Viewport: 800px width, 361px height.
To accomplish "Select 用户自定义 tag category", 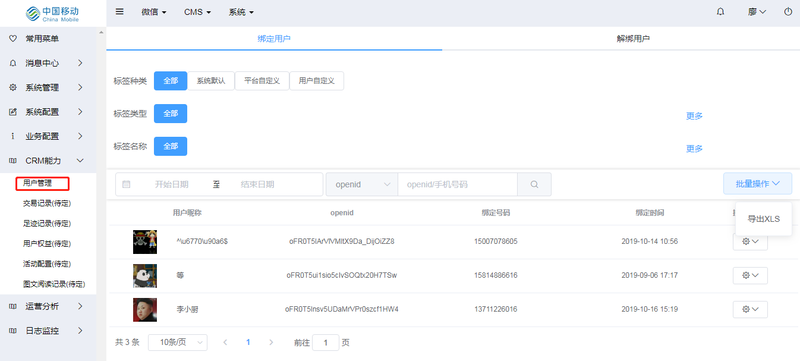I will [317, 81].
